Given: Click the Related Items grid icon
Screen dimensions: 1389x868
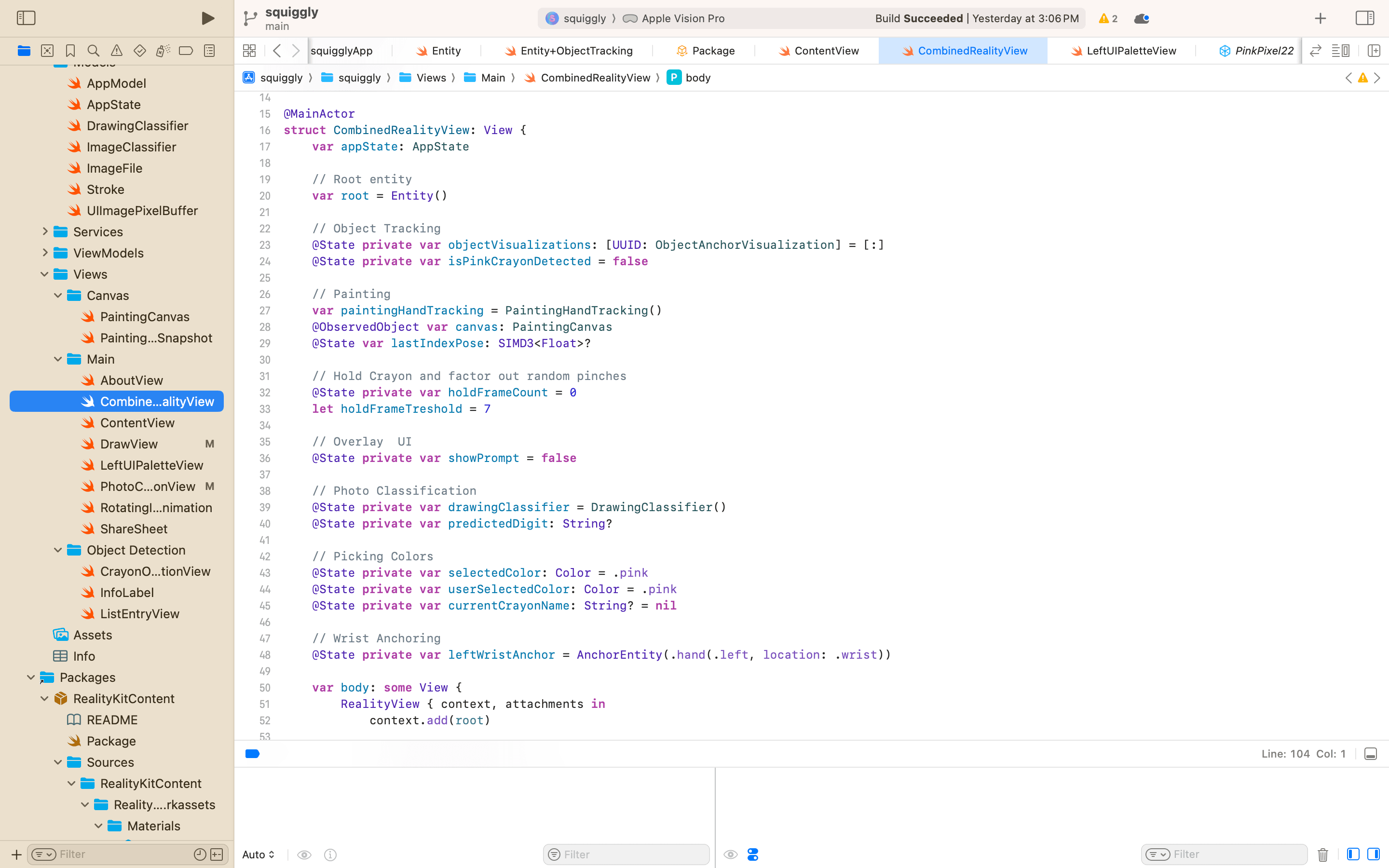Looking at the screenshot, I should (x=249, y=51).
